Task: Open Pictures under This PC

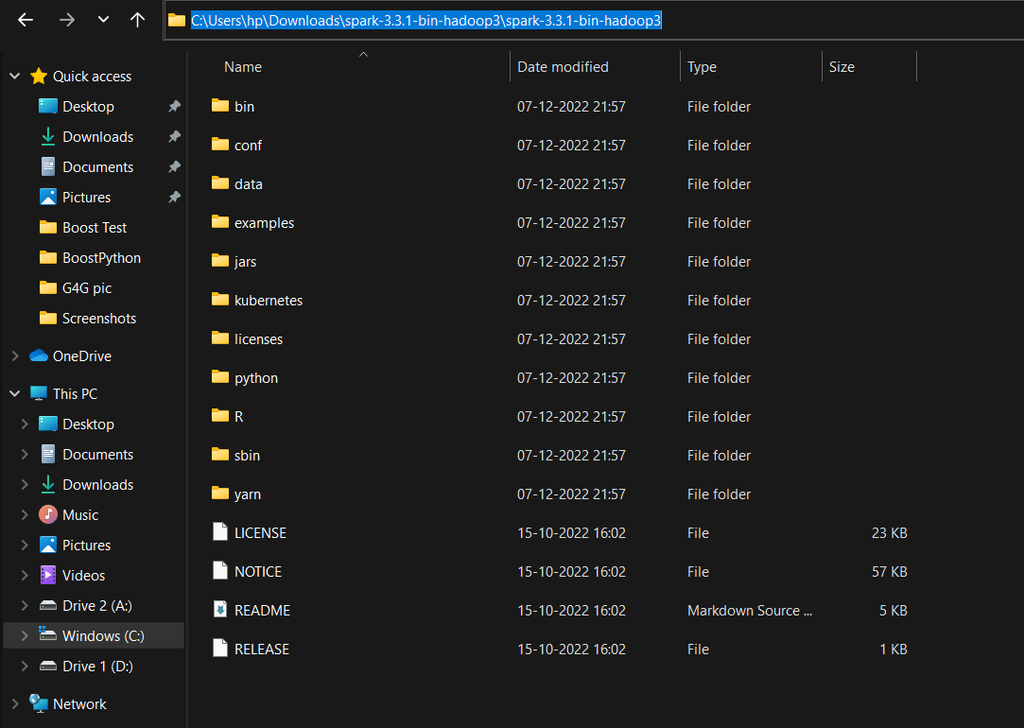Action: coord(86,545)
